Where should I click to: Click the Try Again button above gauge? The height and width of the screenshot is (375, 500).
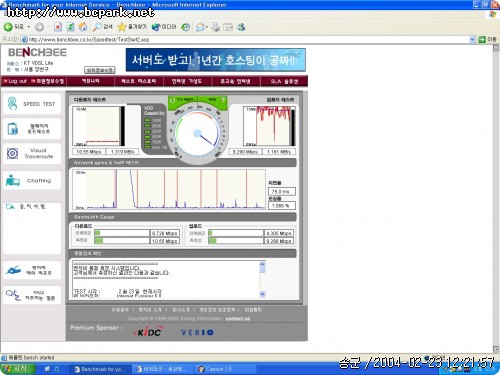click(x=183, y=99)
